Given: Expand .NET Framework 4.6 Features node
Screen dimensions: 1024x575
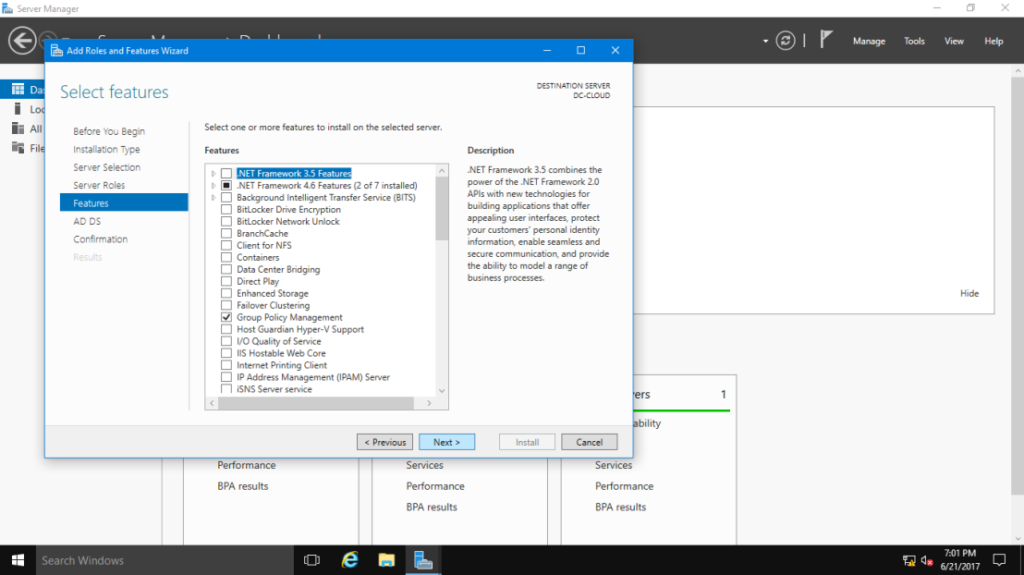Looking at the screenshot, I should [213, 186].
